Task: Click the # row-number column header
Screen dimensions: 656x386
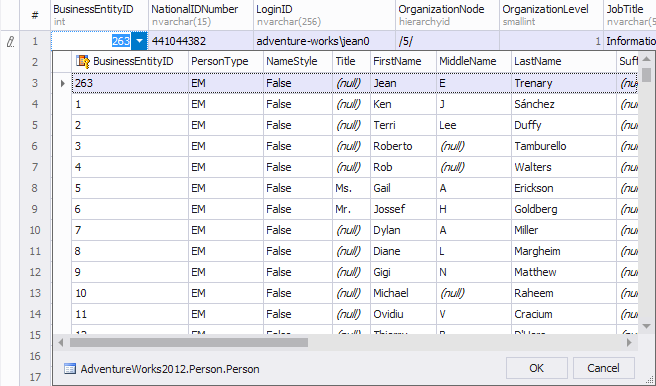Action: pos(35,15)
